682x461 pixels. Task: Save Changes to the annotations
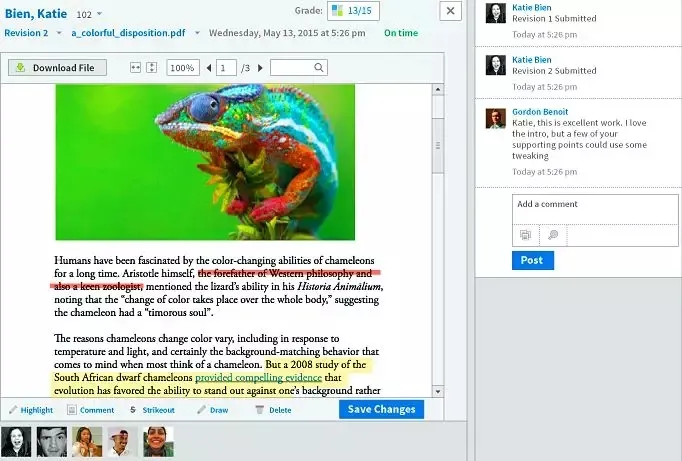click(381, 410)
